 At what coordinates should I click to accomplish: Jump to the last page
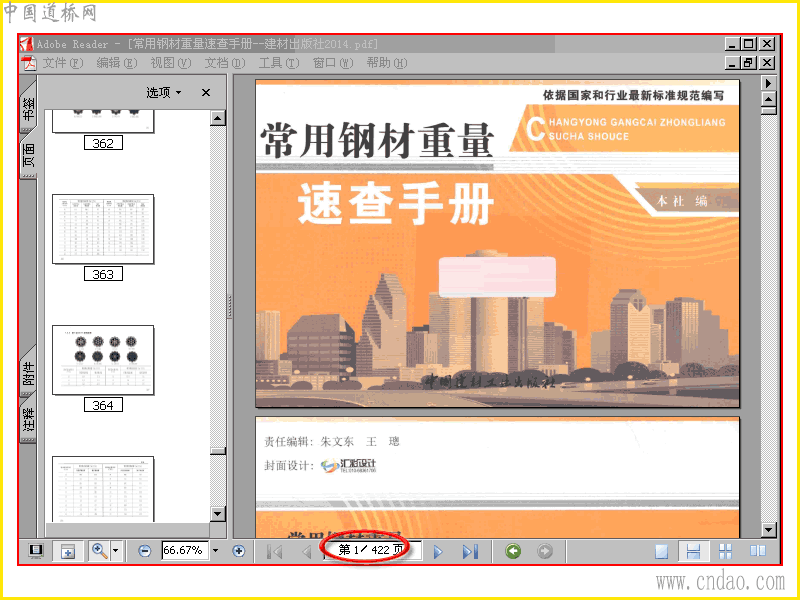click(x=470, y=552)
